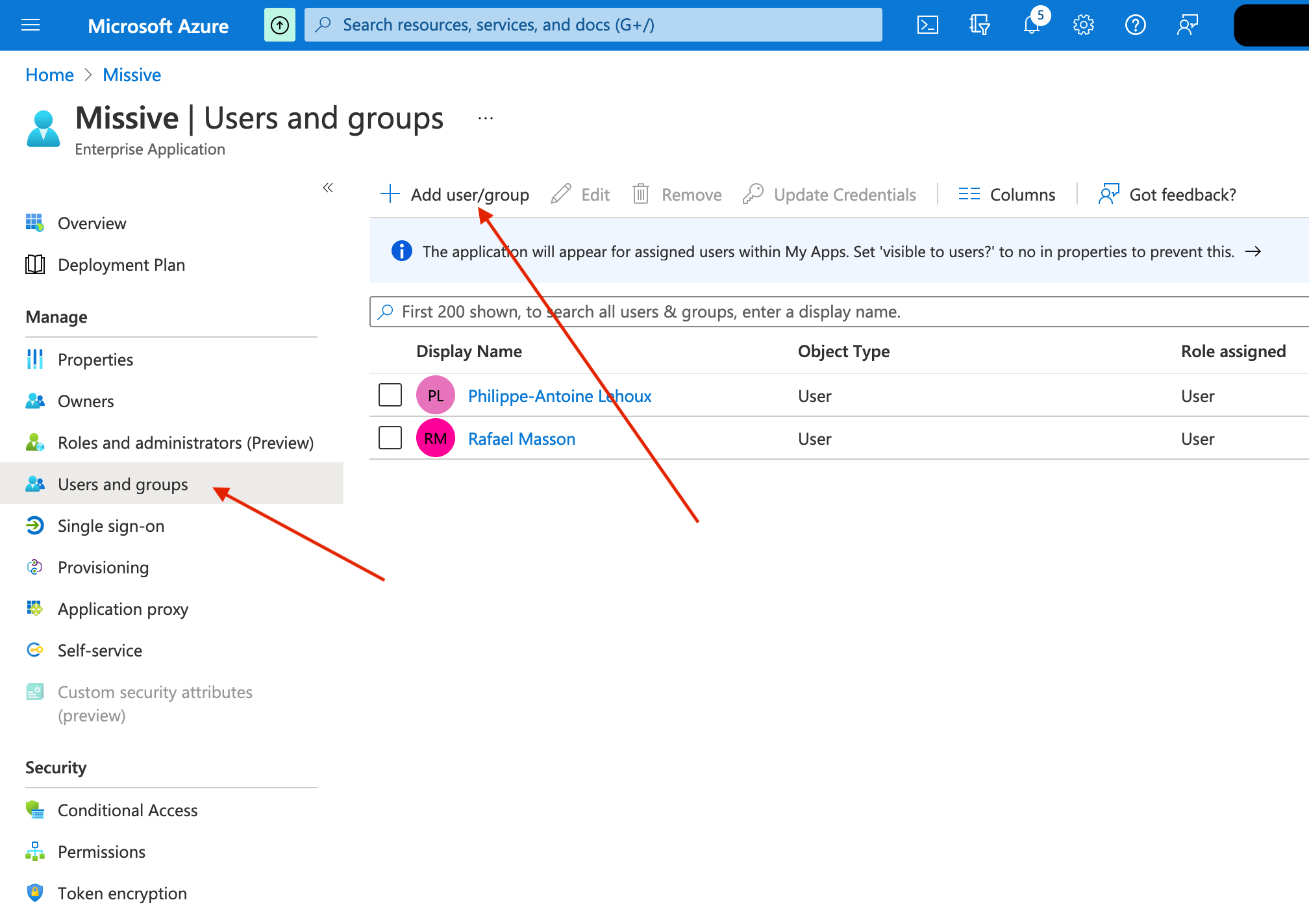Viewport: 1309px width, 924px height.
Task: Open Token encryption
Action: click(x=122, y=893)
